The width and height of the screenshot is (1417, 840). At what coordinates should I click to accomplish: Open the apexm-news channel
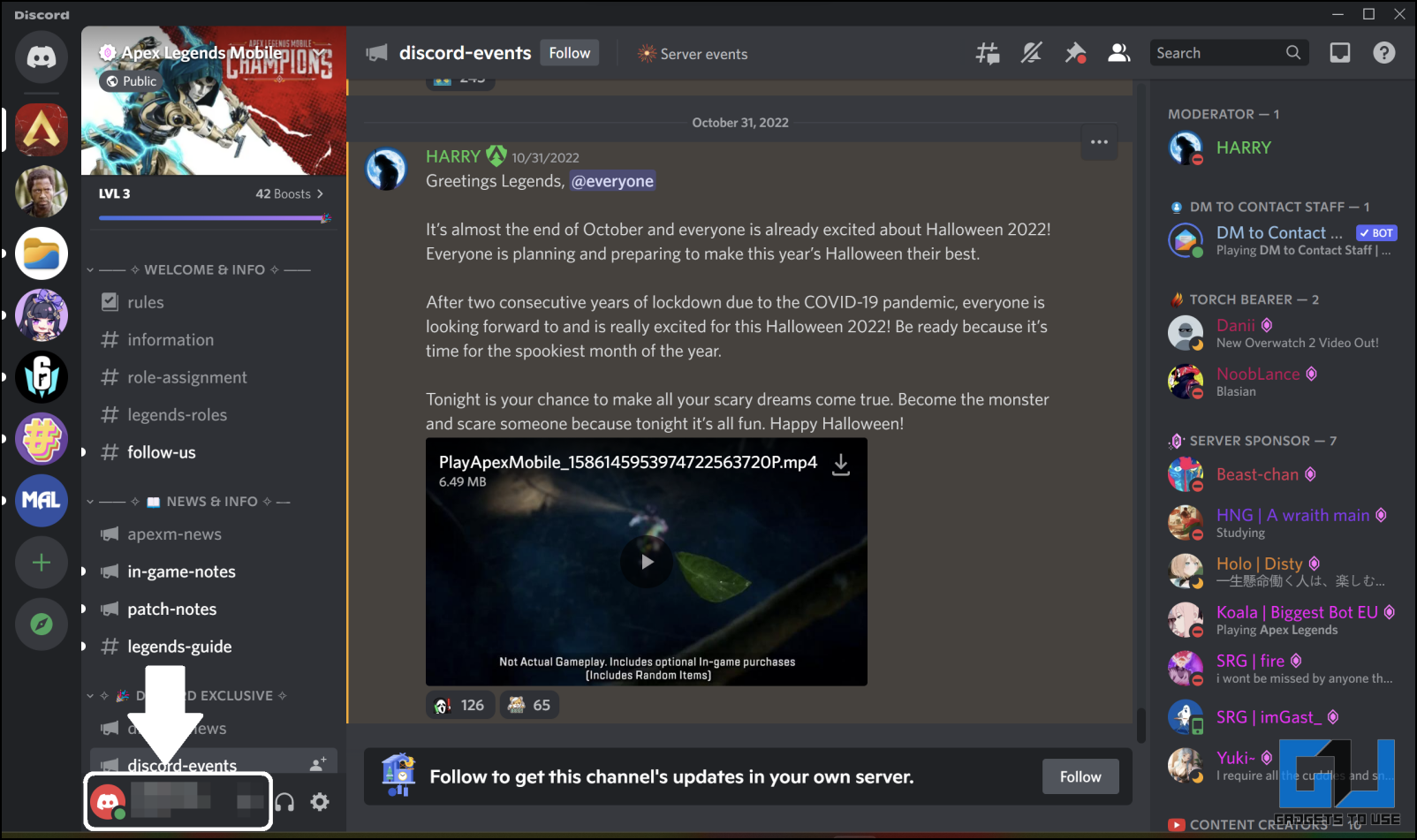point(213,534)
